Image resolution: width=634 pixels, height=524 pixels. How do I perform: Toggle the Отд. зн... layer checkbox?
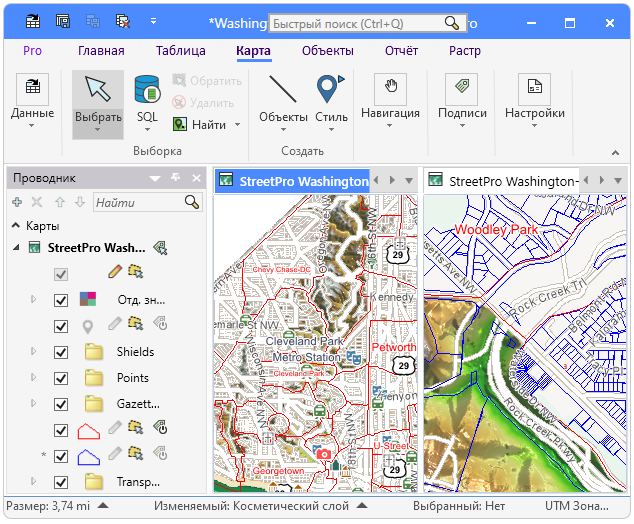click(x=61, y=300)
